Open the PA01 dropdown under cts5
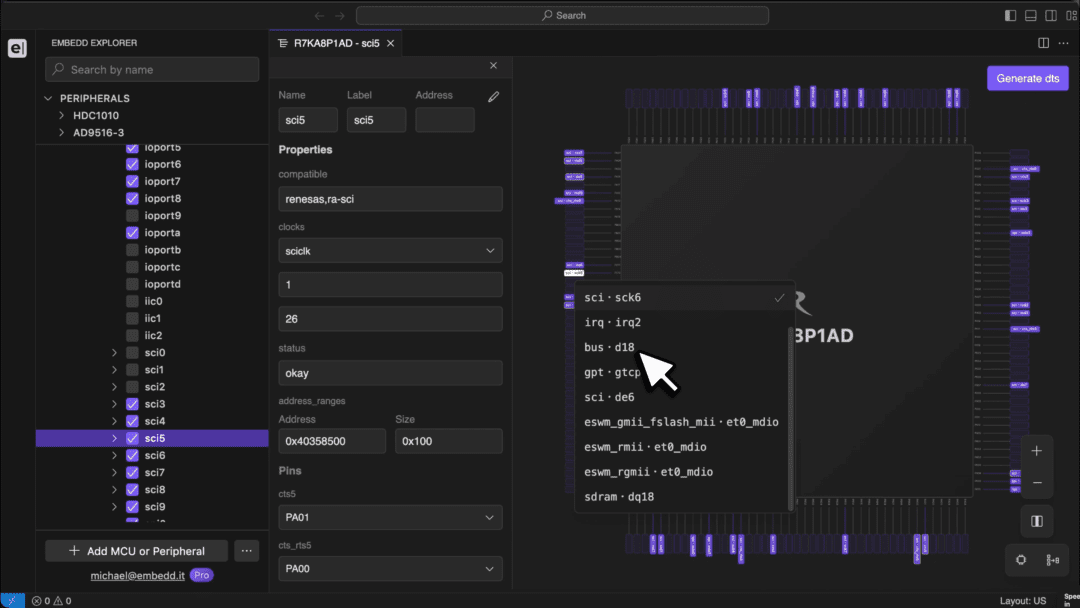 coord(390,517)
